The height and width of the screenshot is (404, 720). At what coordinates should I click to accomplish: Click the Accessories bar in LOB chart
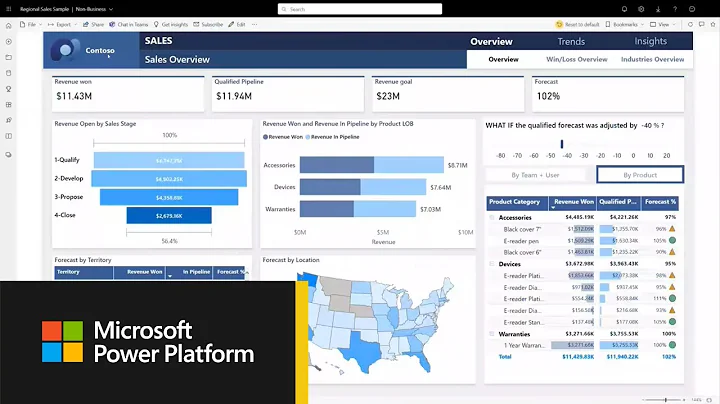[372, 165]
